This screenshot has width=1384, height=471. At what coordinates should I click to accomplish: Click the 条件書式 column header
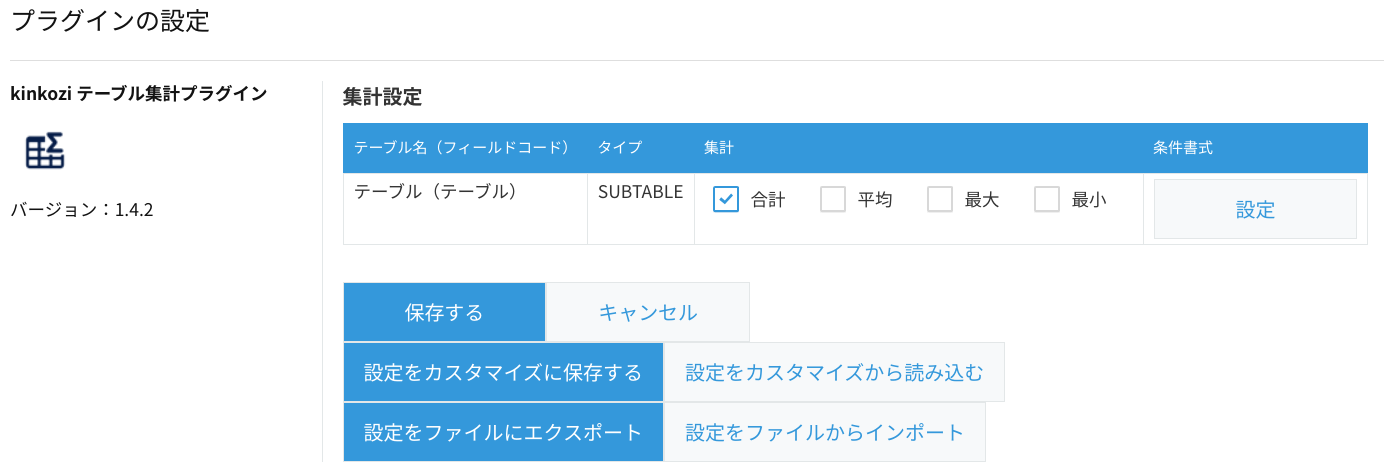coord(1182,147)
